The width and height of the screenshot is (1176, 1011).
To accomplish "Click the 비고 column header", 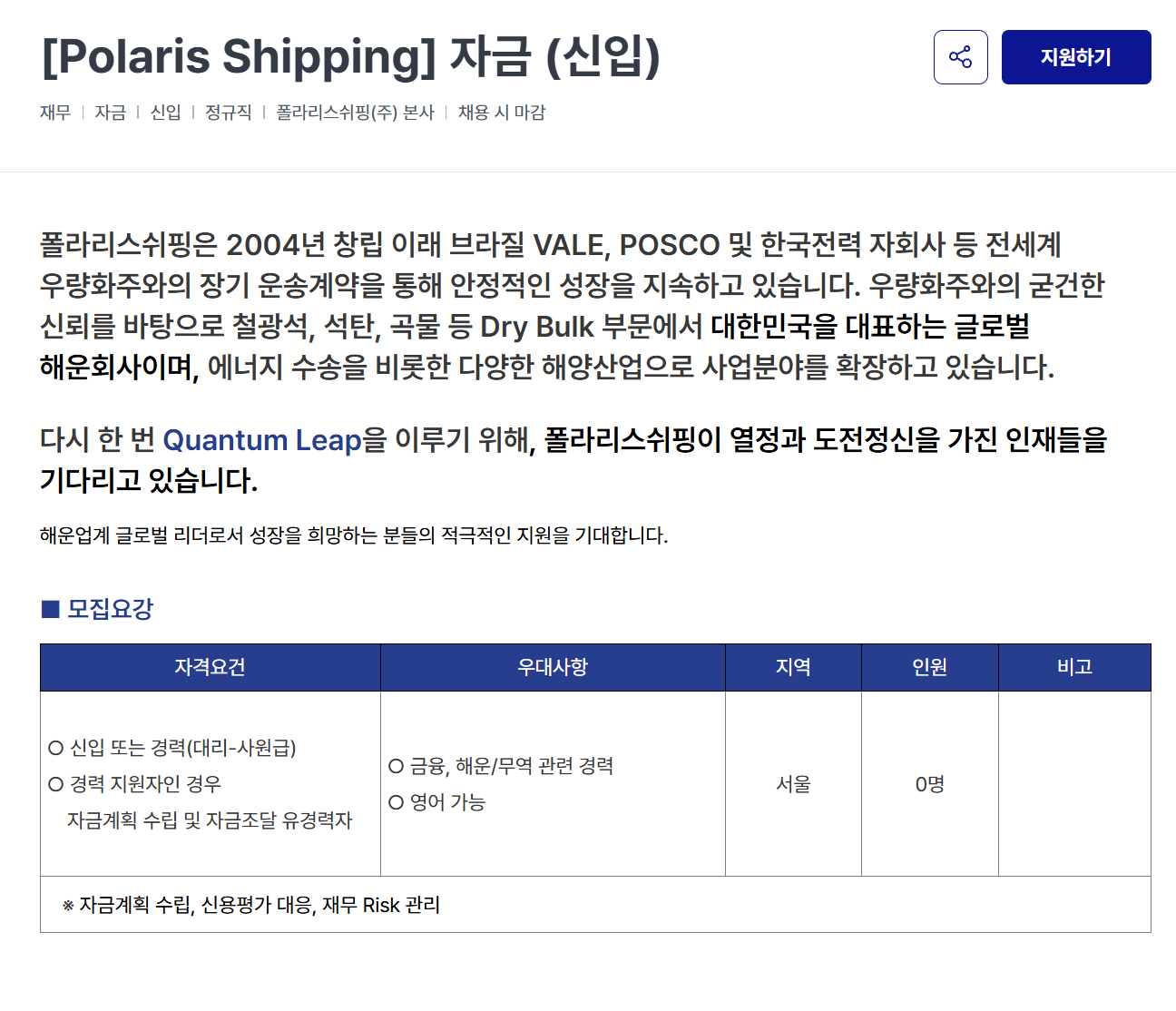I will [1074, 667].
